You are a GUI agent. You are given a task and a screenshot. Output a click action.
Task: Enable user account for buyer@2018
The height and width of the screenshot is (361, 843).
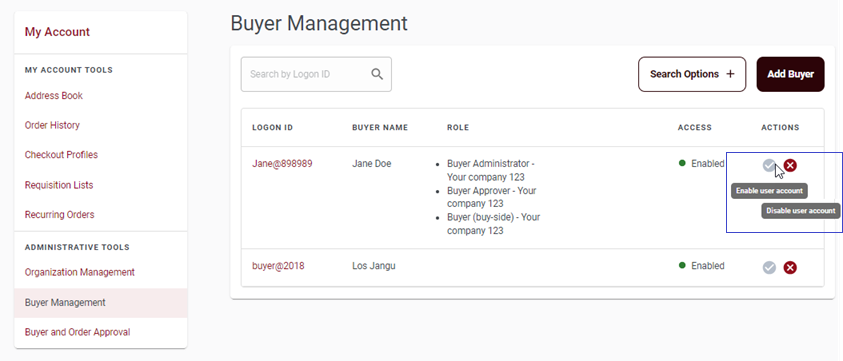click(769, 267)
